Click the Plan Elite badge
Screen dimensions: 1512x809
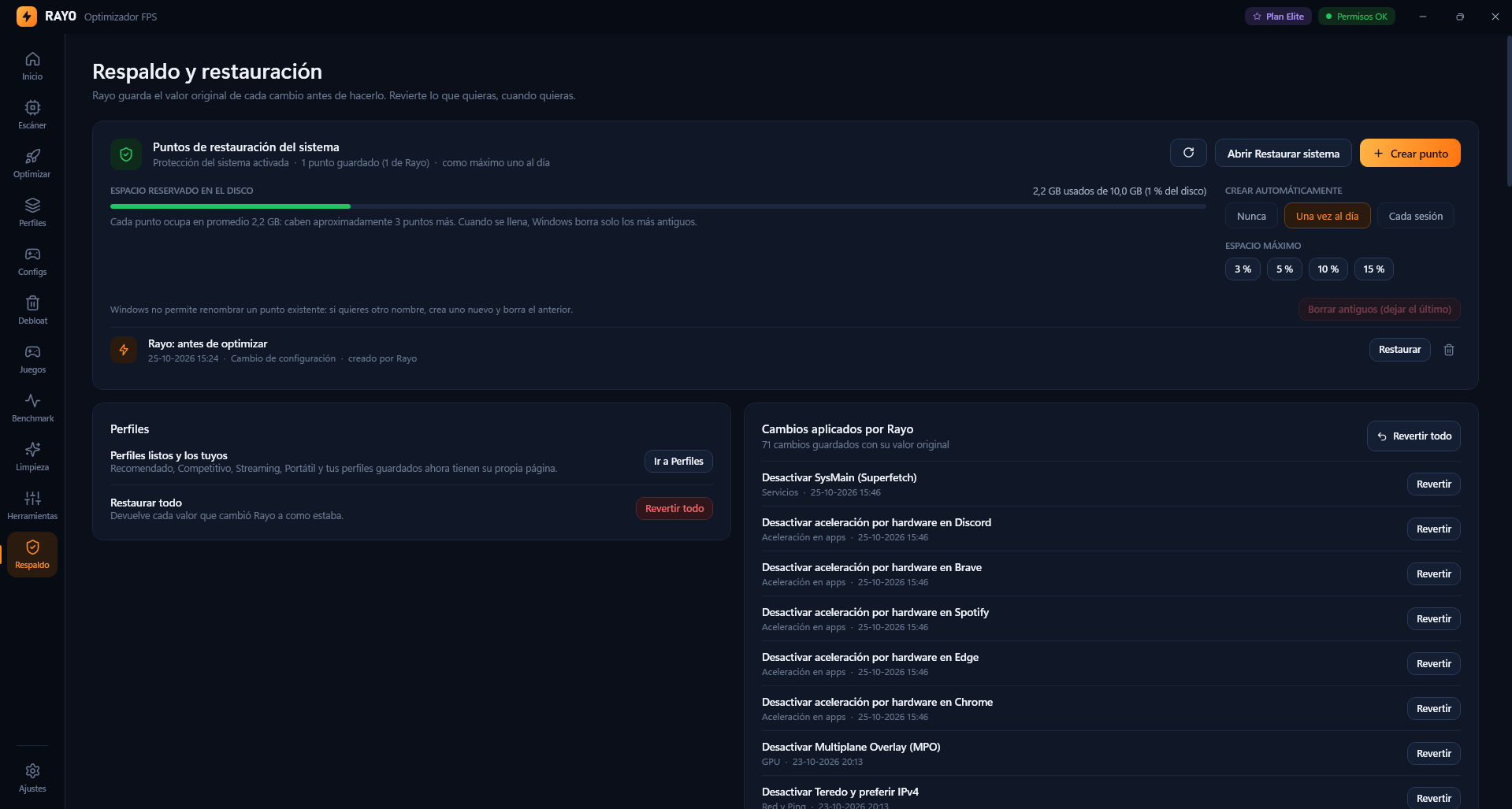pyautogui.click(x=1278, y=17)
